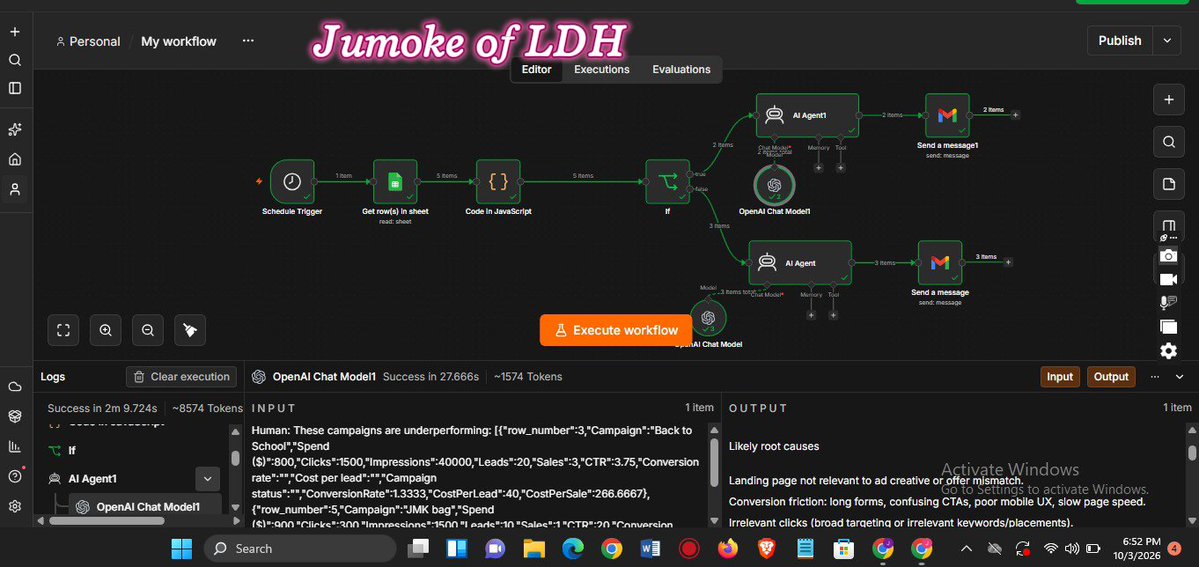Image resolution: width=1199 pixels, height=567 pixels.
Task: Click the INPUT panel vertical scrollbar
Action: pos(714,462)
